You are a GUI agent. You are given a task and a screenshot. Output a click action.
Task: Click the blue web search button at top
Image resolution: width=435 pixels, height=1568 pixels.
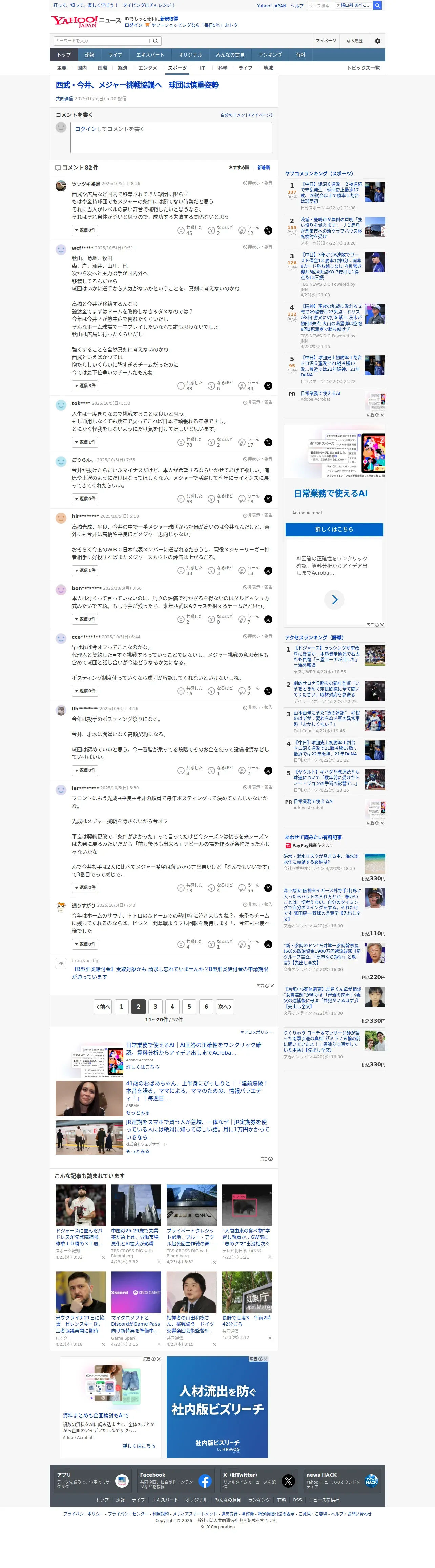tap(377, 5)
